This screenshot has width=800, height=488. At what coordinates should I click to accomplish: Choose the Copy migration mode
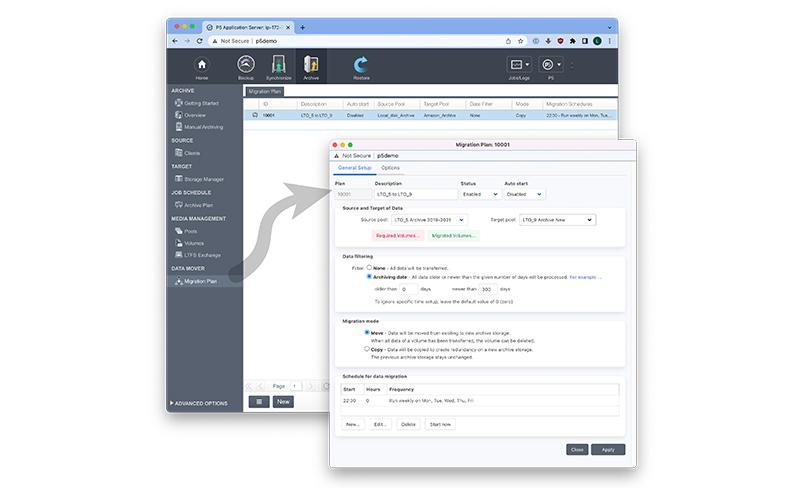click(x=369, y=349)
